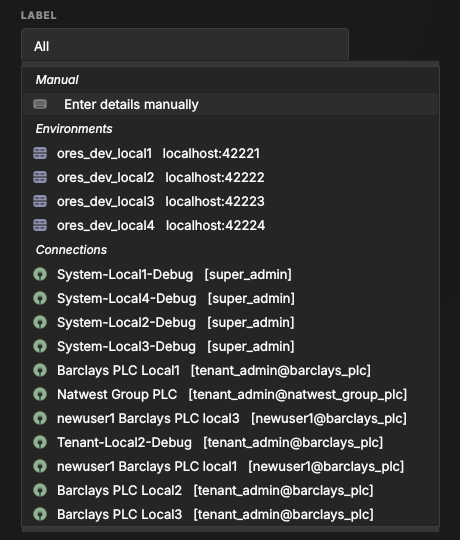Click the localhost:42223 address text
The image size is (460, 540).
click(215, 201)
